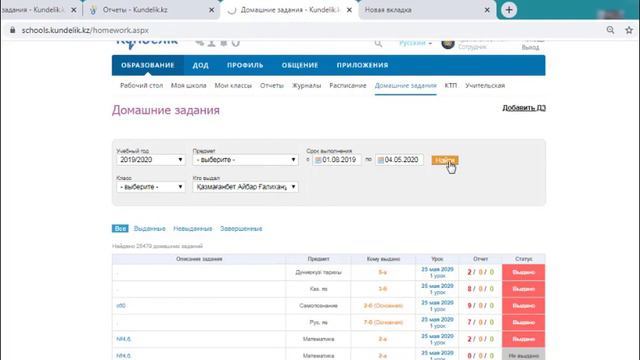Expand the Кто выдал teacher dropdown

(x=245, y=187)
